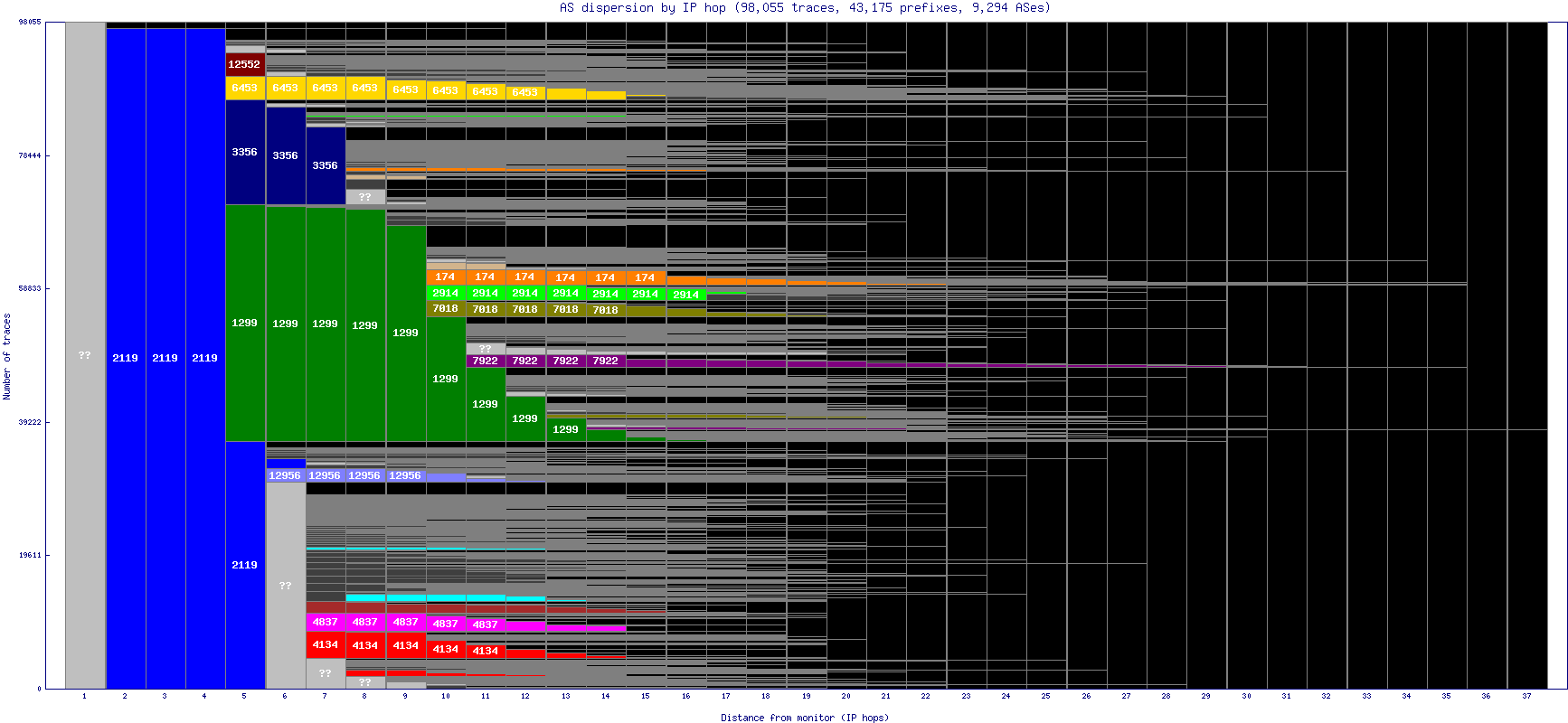Click the 'Distance from monitor (IP hops)' label
The height and width of the screenshot is (723, 1568).
pyautogui.click(x=804, y=718)
